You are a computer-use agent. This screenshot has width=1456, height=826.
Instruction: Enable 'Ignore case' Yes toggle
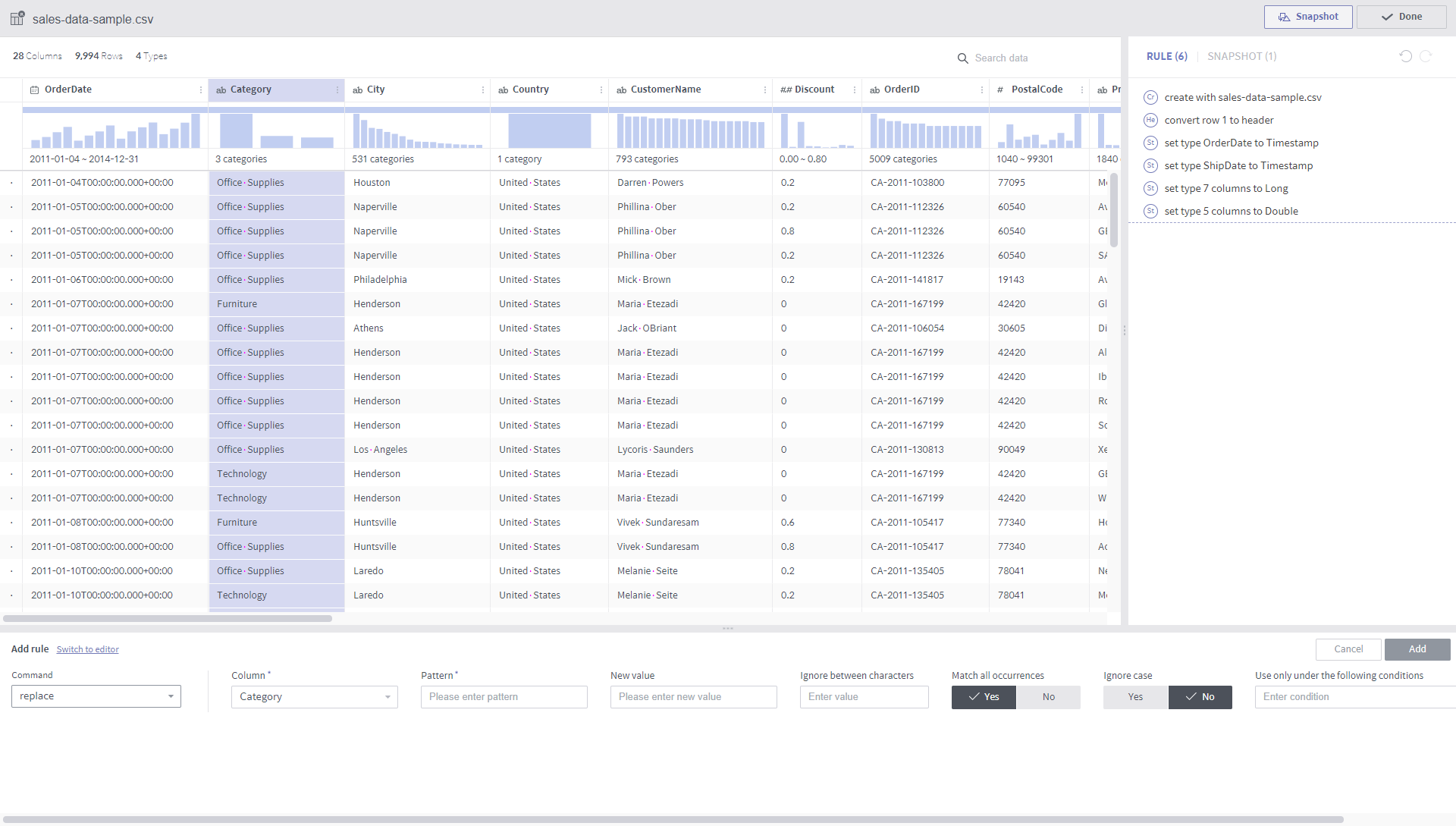[1134, 697]
